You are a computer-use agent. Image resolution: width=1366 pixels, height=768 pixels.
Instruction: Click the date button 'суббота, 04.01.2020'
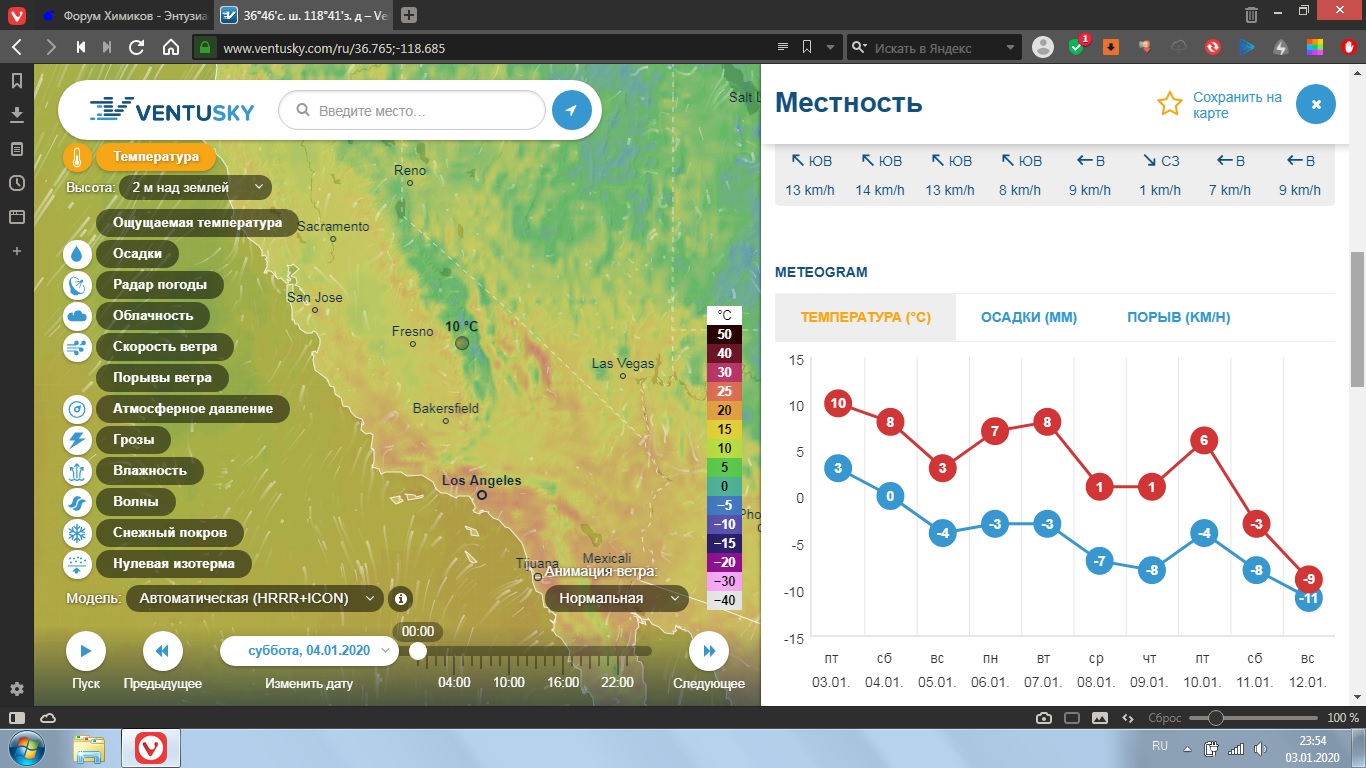point(309,651)
